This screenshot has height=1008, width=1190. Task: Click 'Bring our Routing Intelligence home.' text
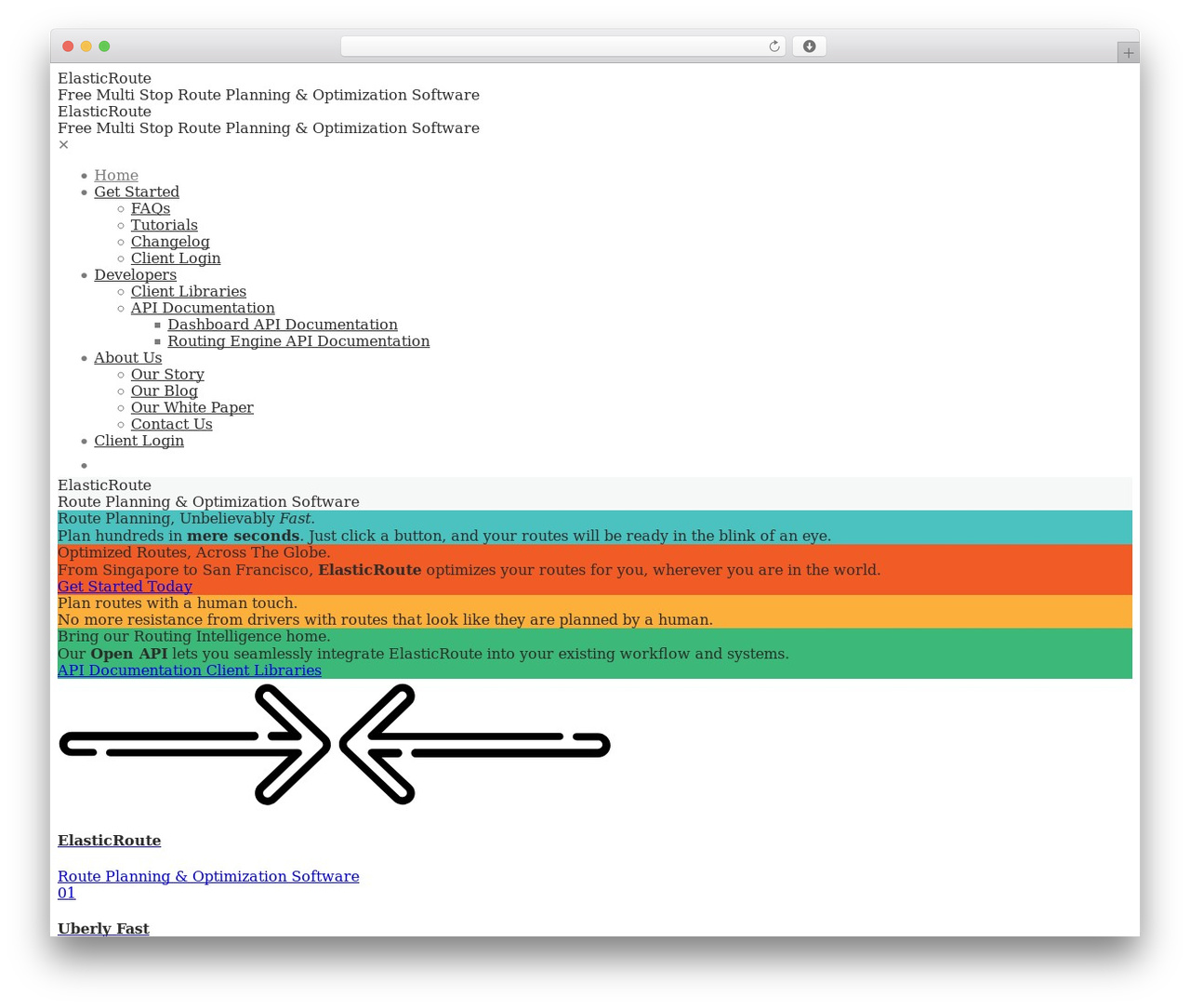[x=193, y=637]
